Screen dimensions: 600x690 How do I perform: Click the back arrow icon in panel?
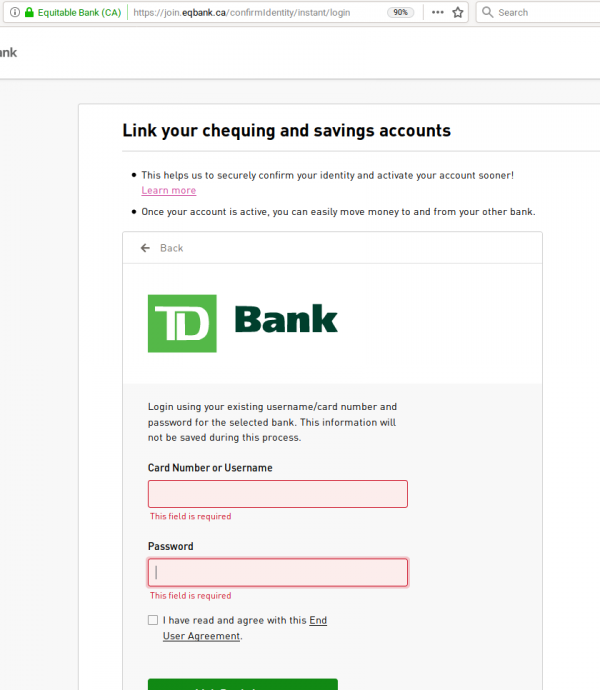[145, 248]
